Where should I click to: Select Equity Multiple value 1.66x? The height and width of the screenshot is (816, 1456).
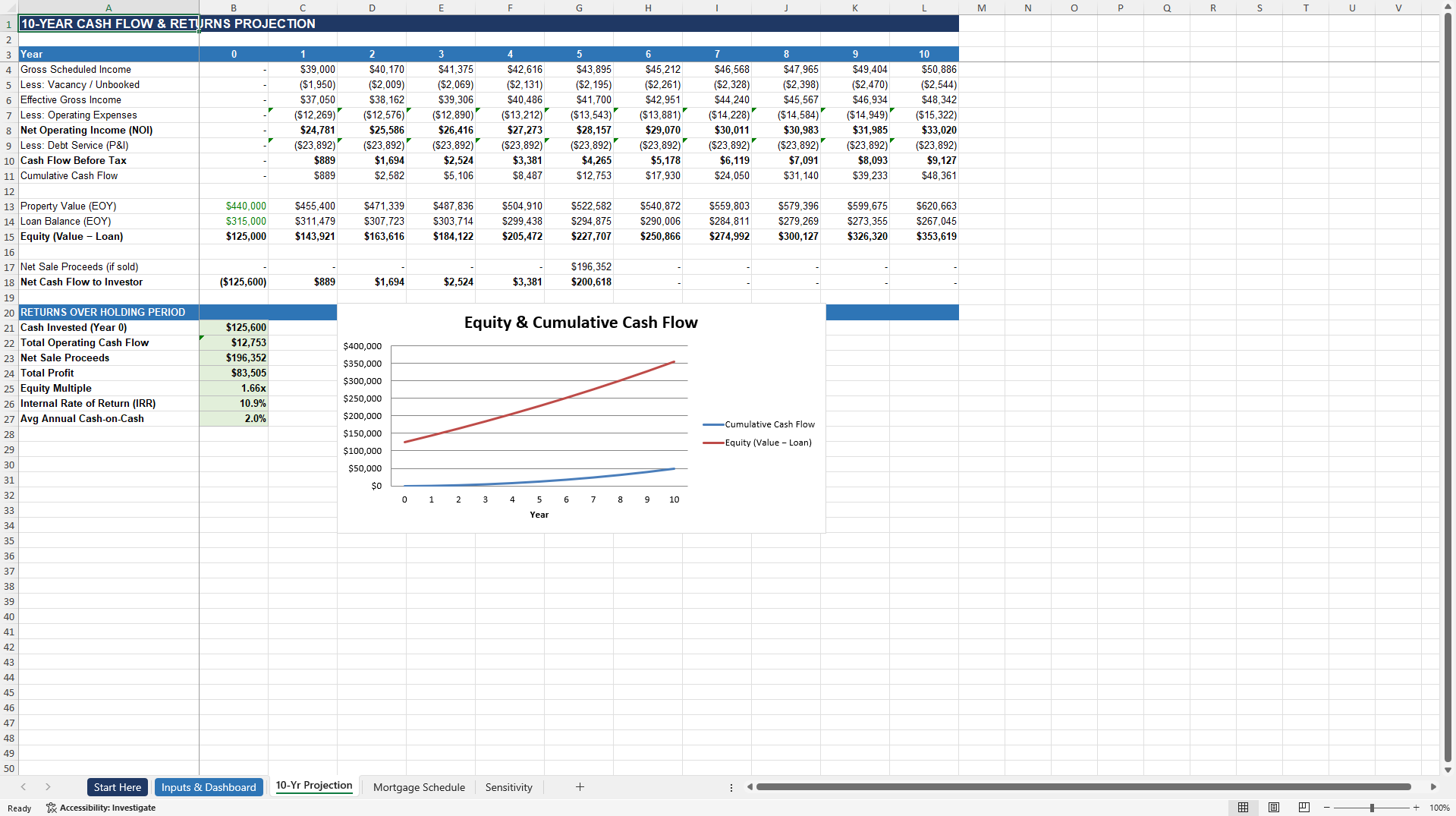pos(234,388)
